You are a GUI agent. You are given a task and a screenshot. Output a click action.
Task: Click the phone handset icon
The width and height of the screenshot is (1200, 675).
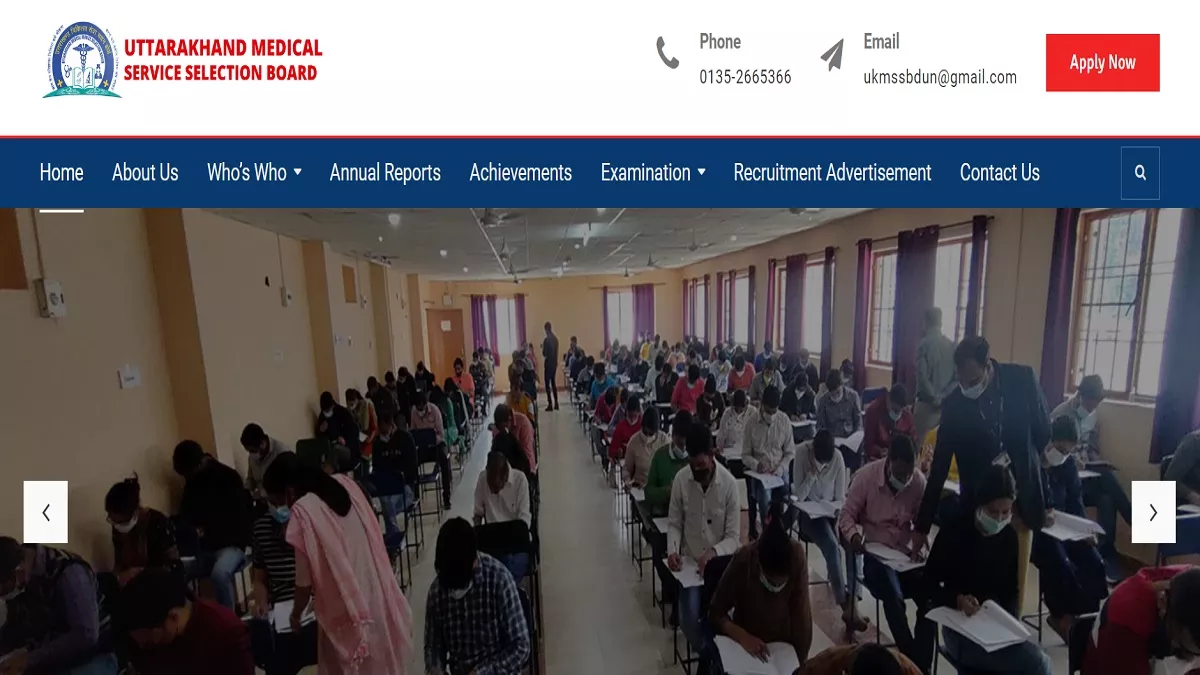pos(667,53)
